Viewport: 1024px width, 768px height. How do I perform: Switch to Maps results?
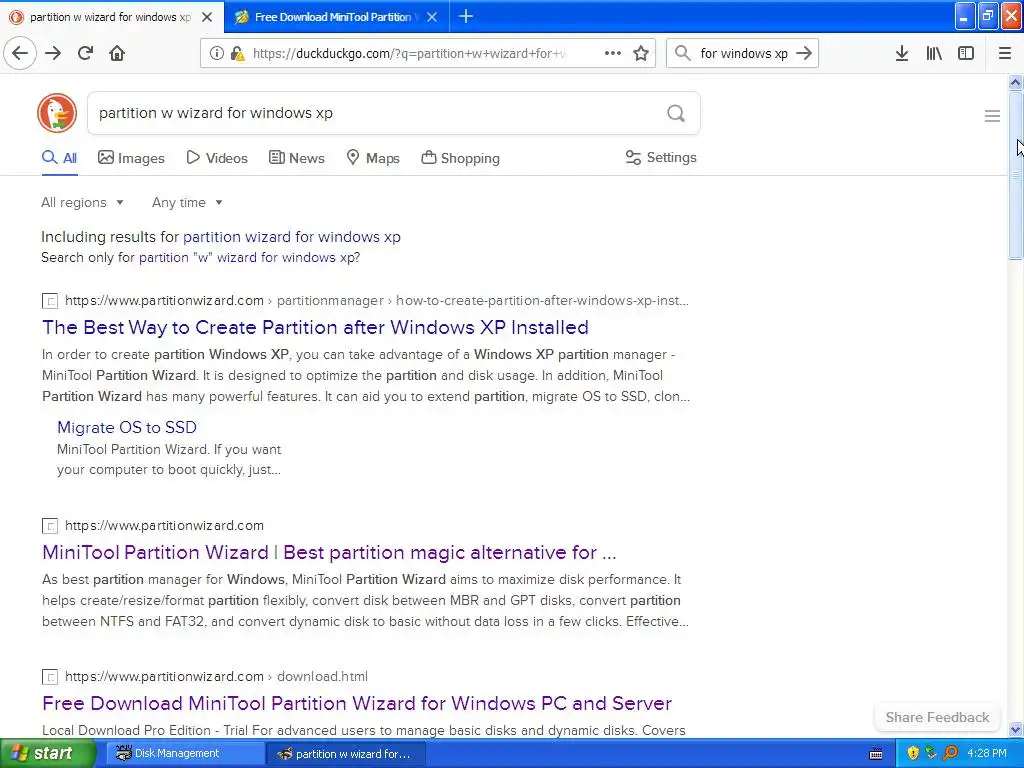373,158
